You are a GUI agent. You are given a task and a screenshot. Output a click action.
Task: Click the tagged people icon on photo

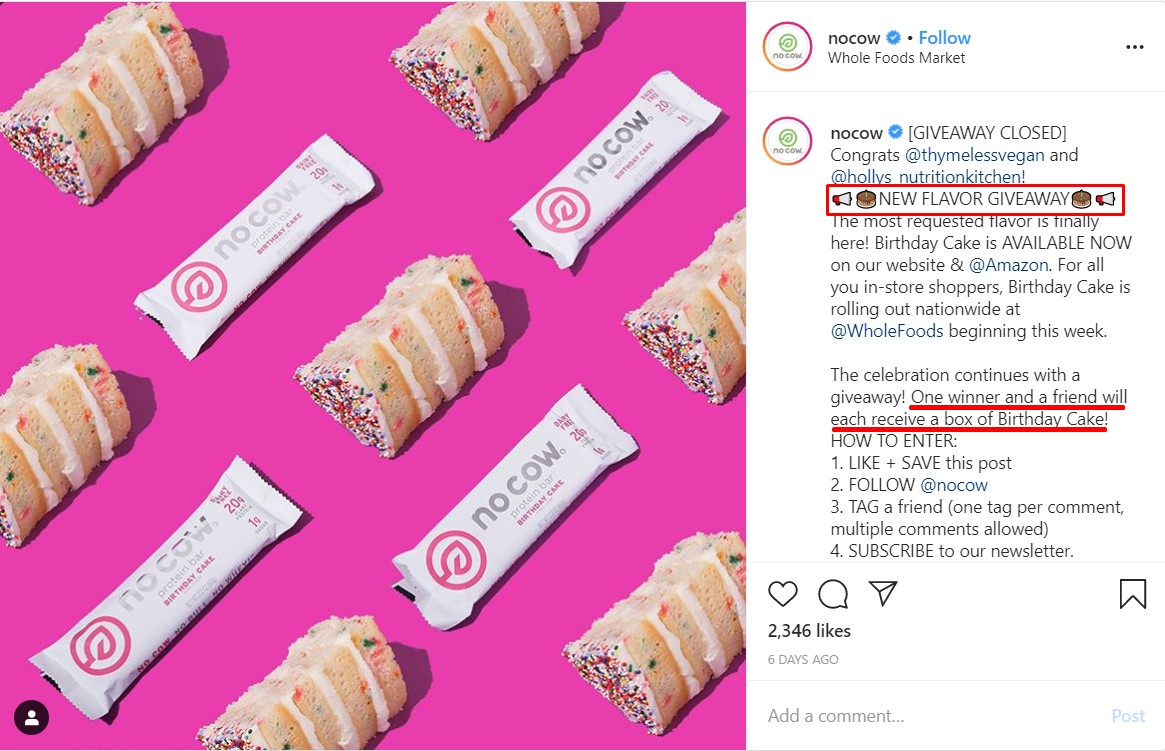[31, 718]
